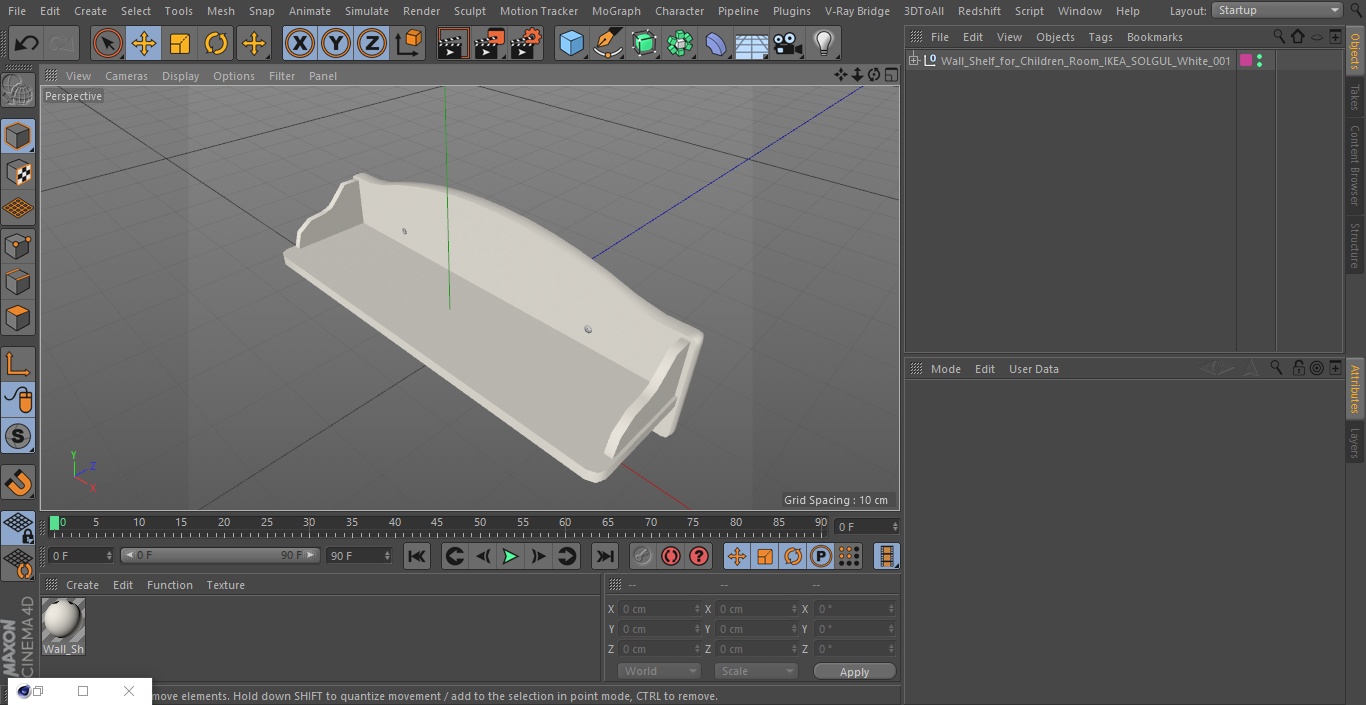Screen dimensions: 1366x705
Task: Toggle Snap enable S icon
Action: point(18,436)
